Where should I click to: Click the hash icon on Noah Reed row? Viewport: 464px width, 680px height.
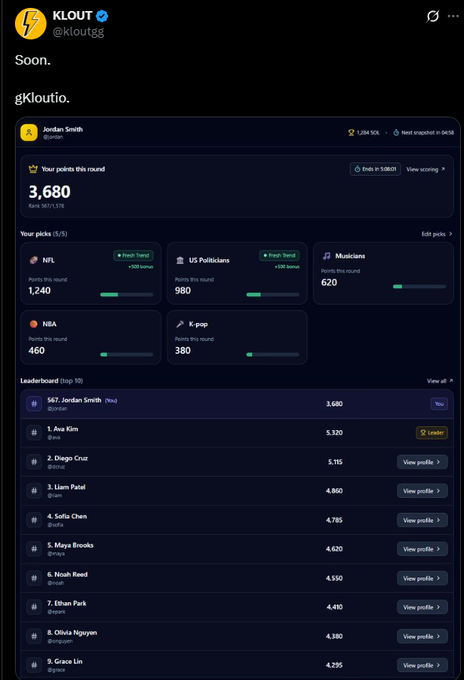(34, 578)
